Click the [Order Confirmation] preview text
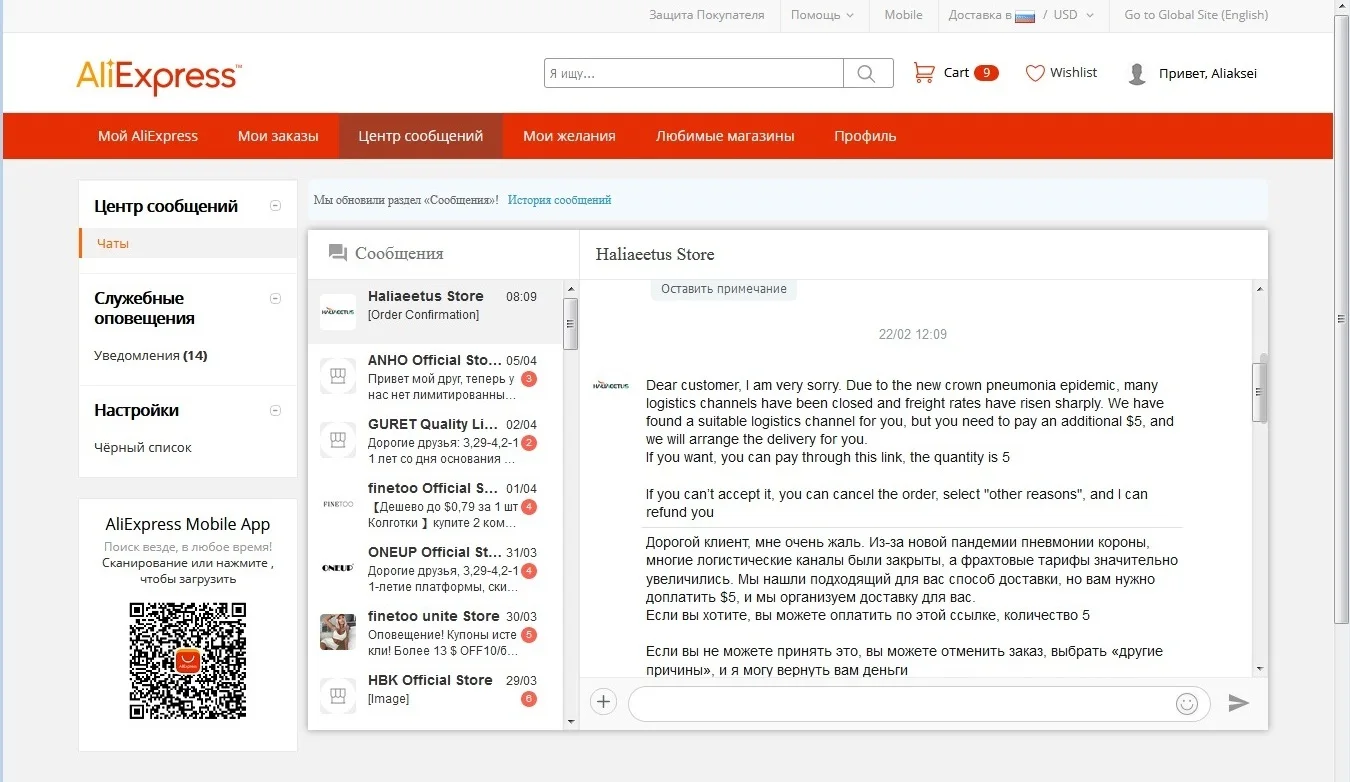The width and height of the screenshot is (1350, 782). (423, 315)
